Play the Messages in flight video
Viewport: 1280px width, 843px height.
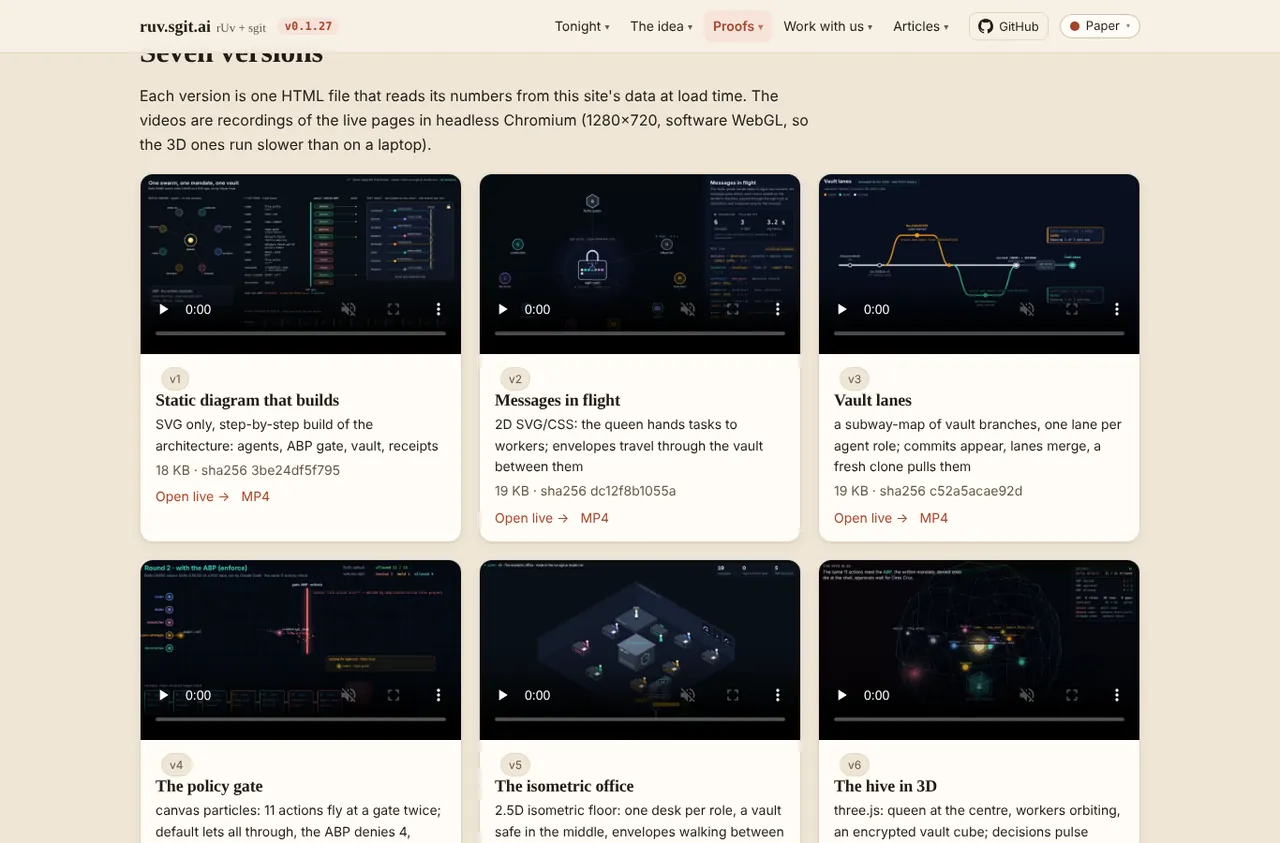(503, 309)
